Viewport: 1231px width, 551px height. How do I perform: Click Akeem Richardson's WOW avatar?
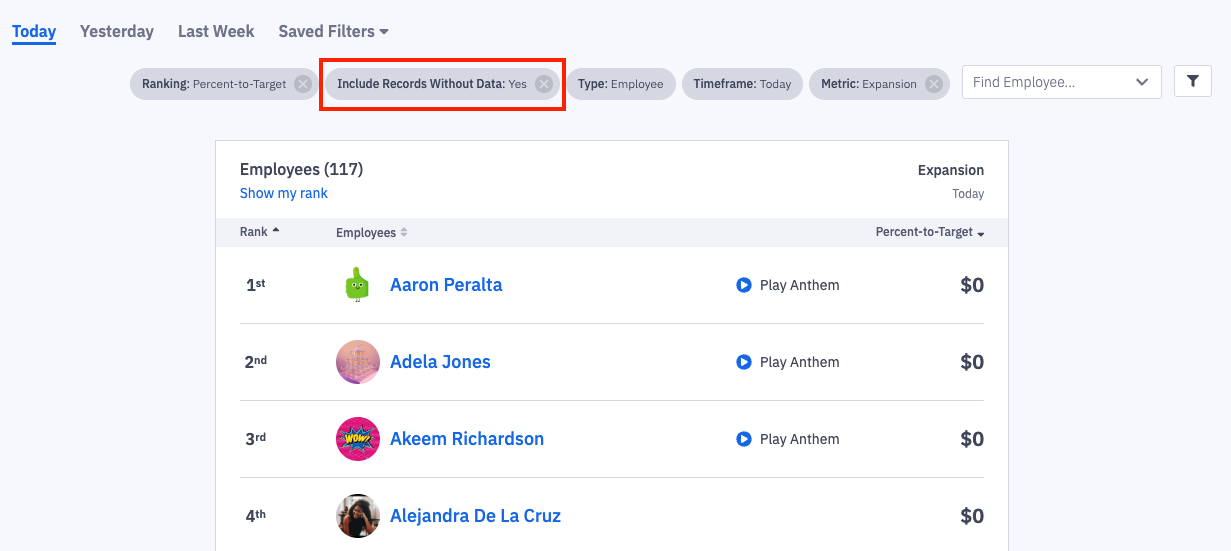point(357,439)
